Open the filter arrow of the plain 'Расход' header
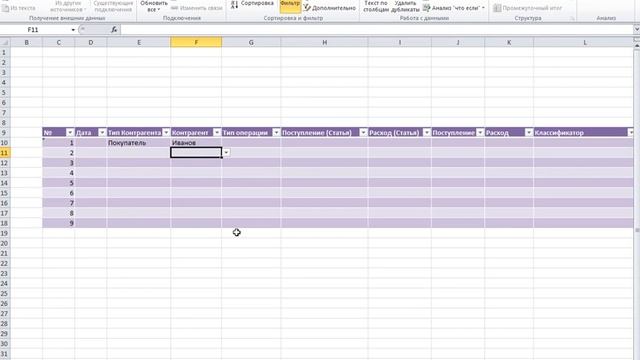640x360 pixels. (x=529, y=133)
